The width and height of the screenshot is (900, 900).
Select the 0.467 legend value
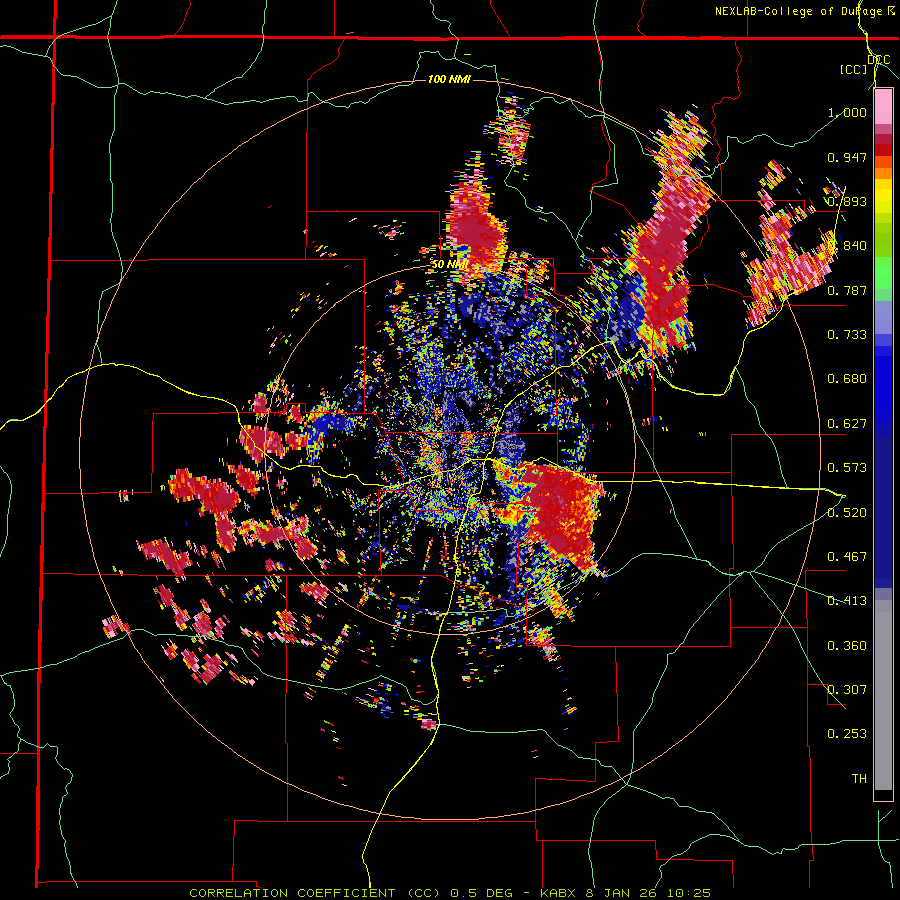pos(847,557)
